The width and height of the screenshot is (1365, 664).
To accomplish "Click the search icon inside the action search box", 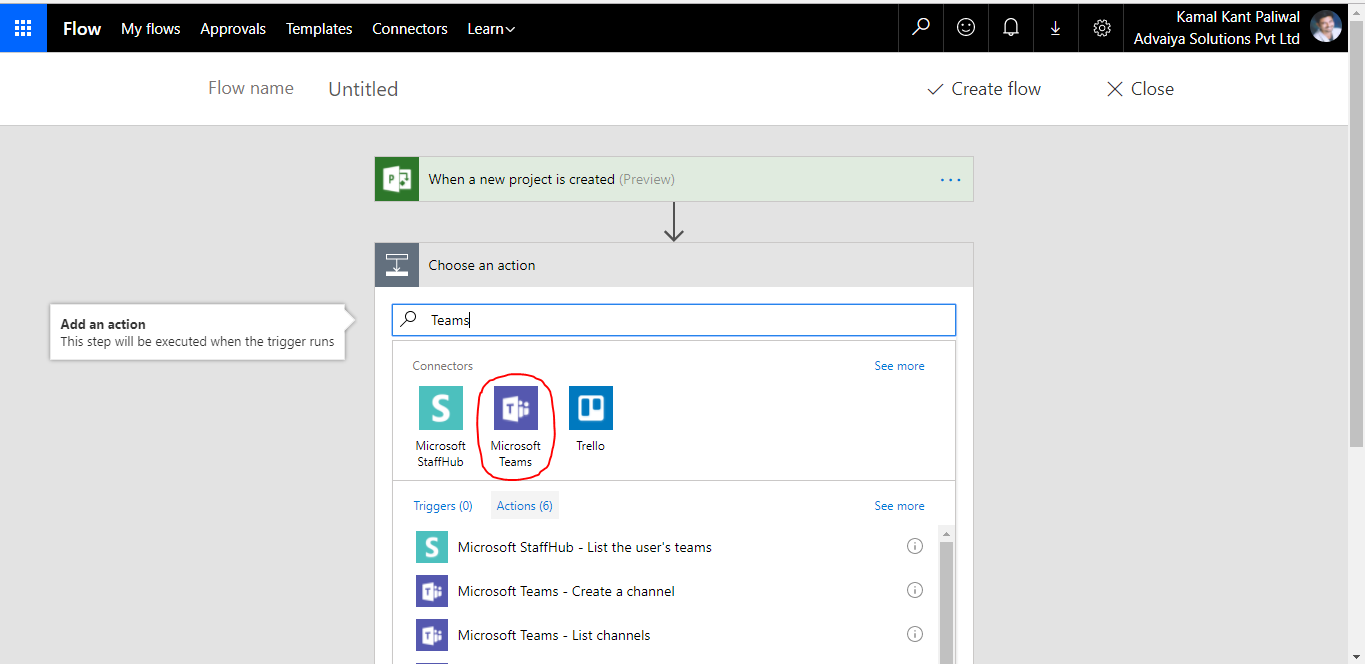I will (409, 320).
